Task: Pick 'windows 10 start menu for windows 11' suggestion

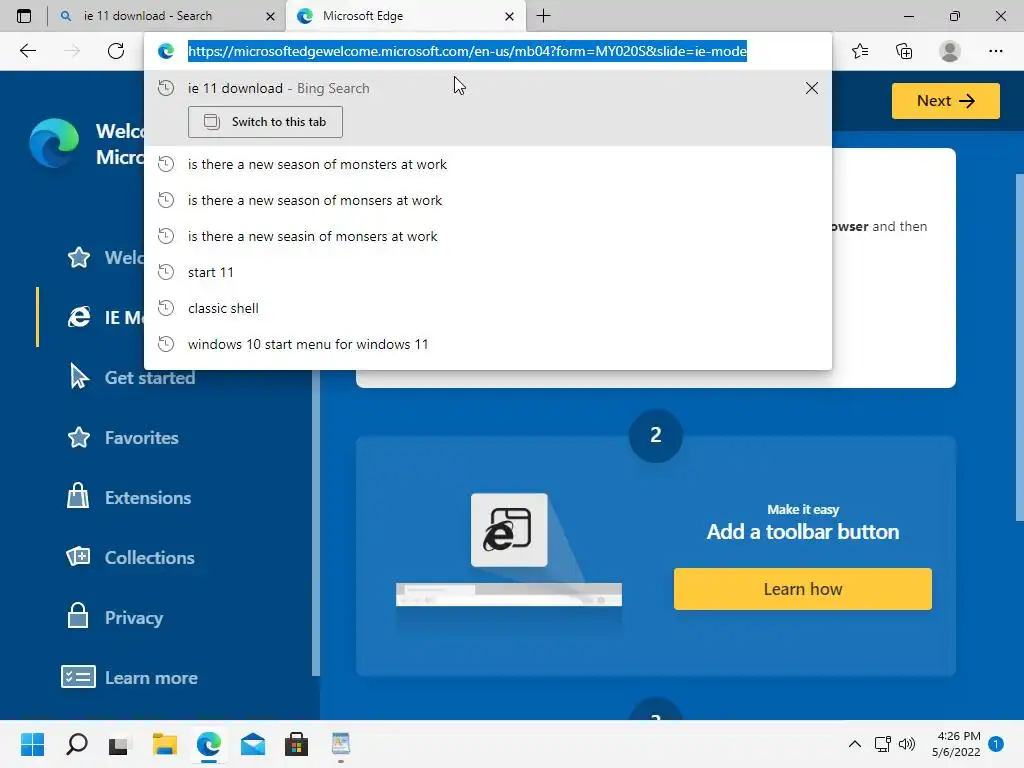Action: [x=488, y=344]
